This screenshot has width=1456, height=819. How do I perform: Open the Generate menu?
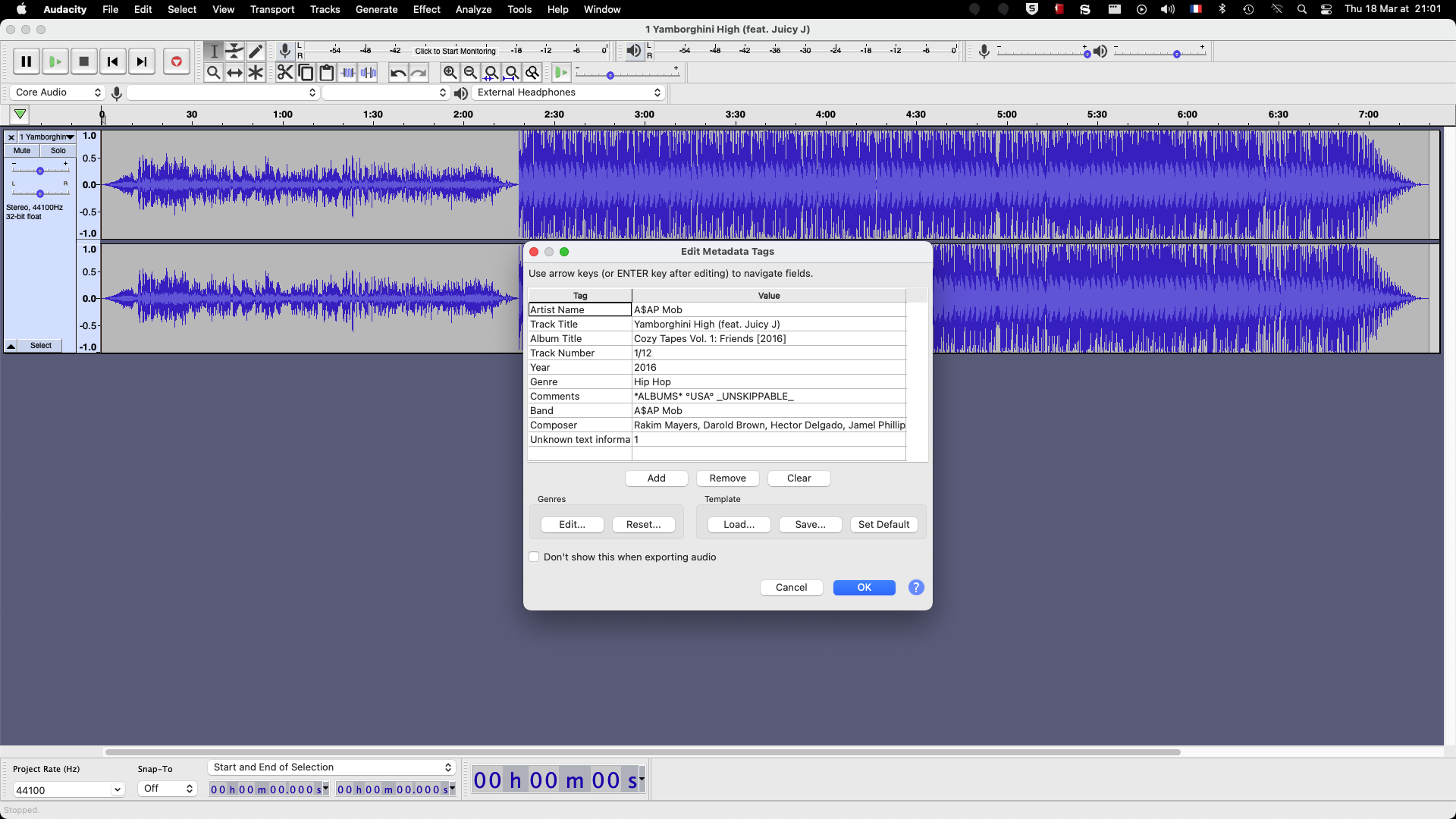pyautogui.click(x=377, y=9)
